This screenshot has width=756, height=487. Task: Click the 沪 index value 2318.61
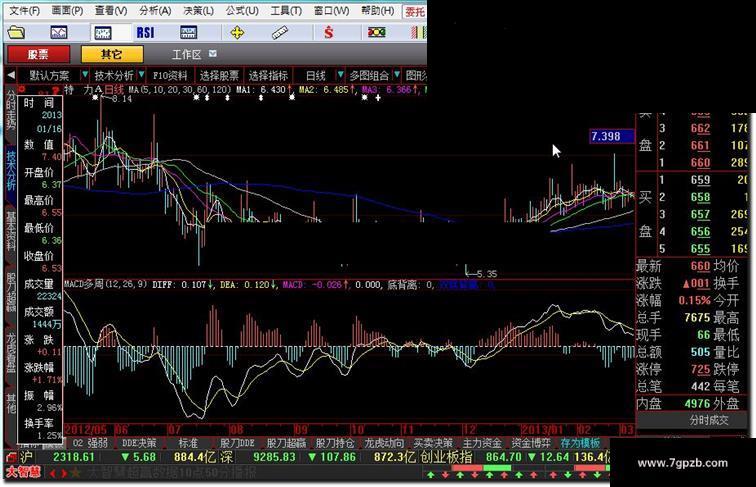pos(74,457)
